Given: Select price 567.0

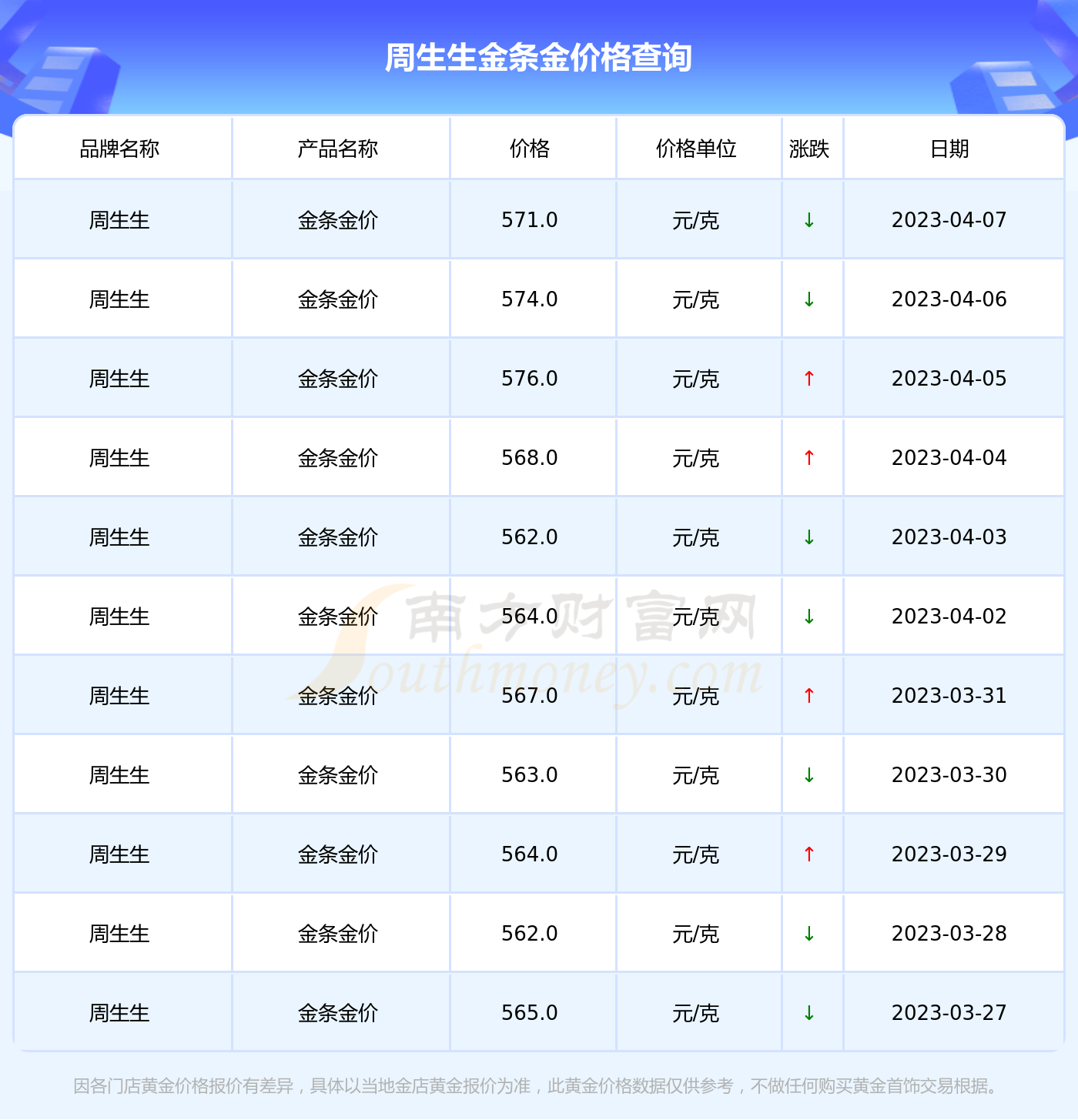Looking at the screenshot, I should 530,696.
